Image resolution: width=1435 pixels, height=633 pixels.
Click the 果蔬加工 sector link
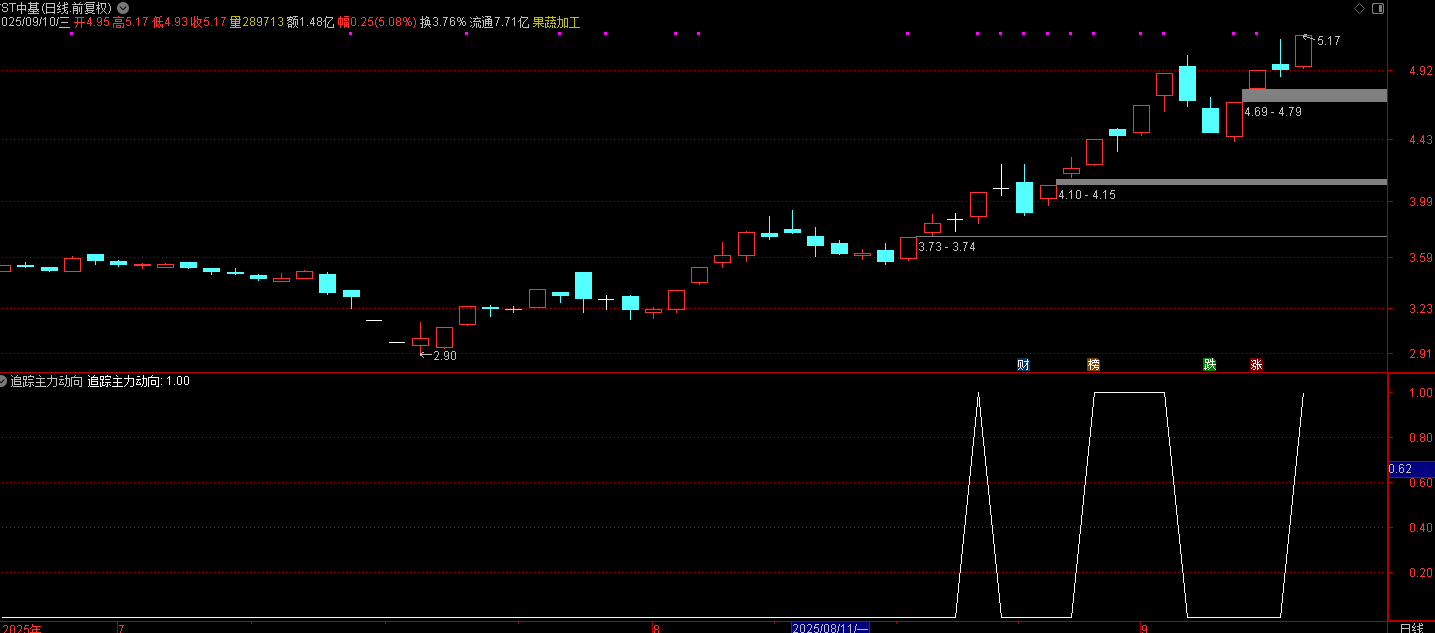(x=556, y=22)
